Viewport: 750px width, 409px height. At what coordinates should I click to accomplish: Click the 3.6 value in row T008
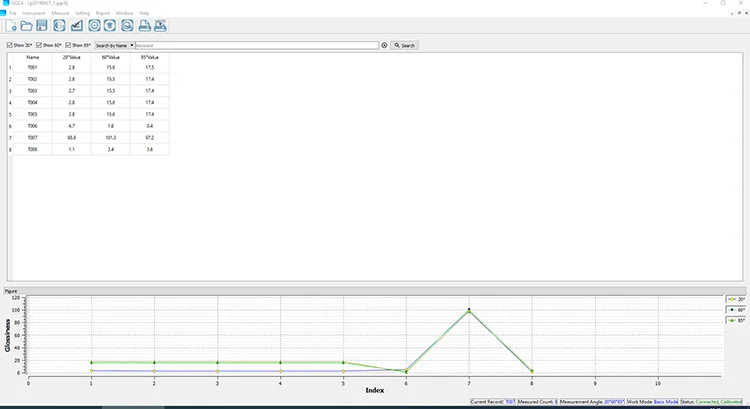point(150,149)
